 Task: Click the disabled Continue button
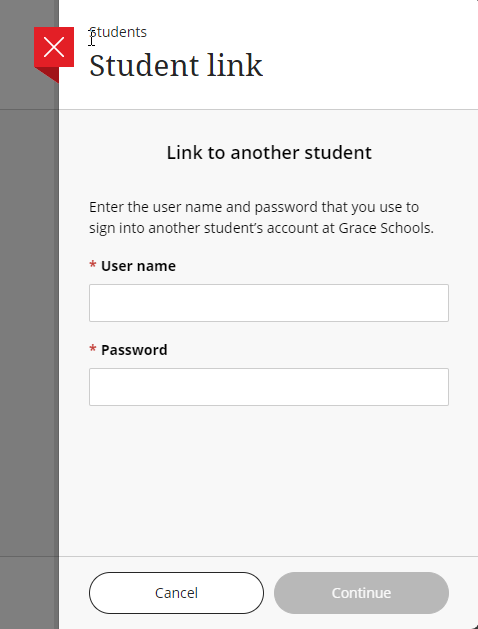(361, 593)
